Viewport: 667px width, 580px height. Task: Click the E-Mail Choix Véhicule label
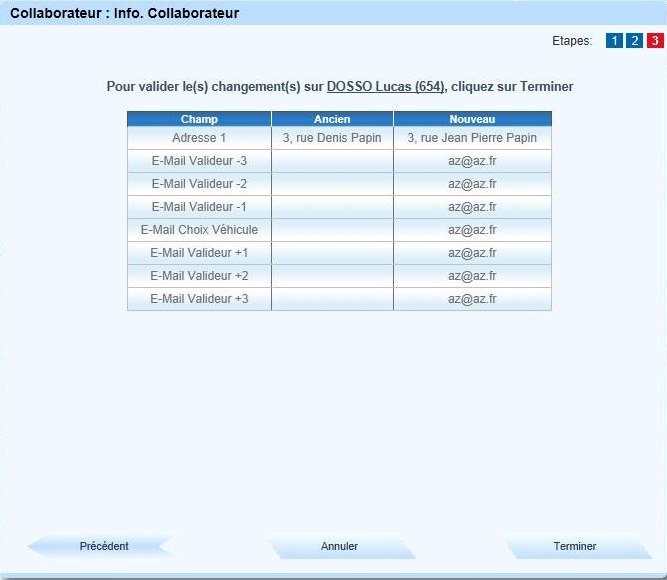click(x=199, y=230)
